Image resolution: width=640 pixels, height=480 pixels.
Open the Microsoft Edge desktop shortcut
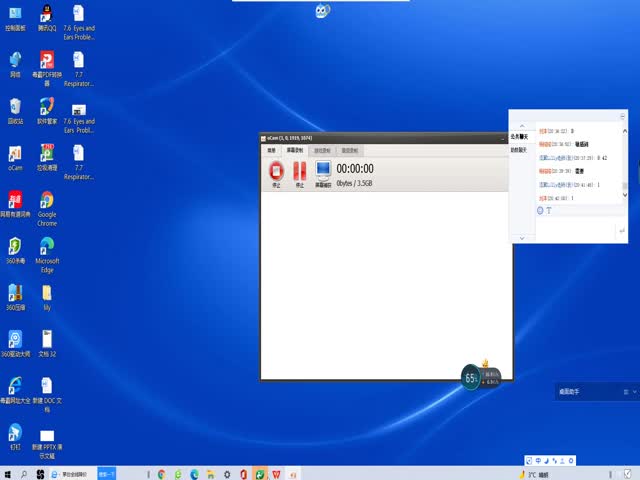tap(47, 247)
